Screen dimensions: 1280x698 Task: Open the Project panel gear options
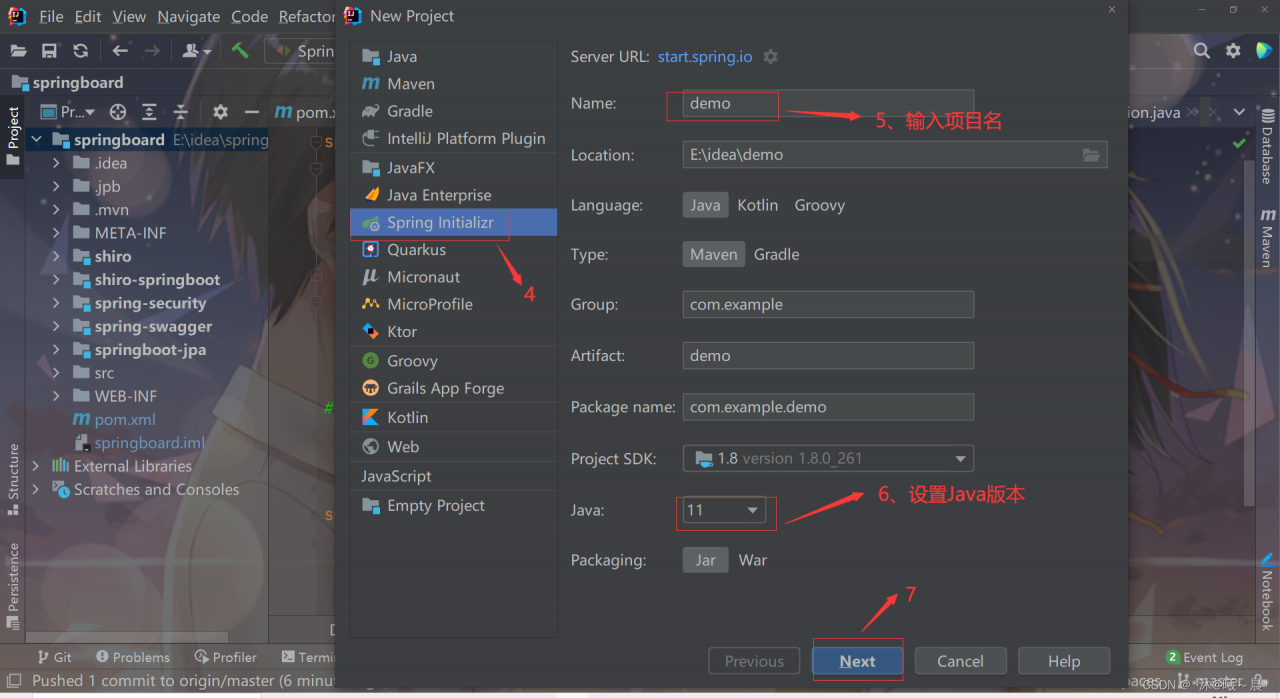tap(220, 112)
